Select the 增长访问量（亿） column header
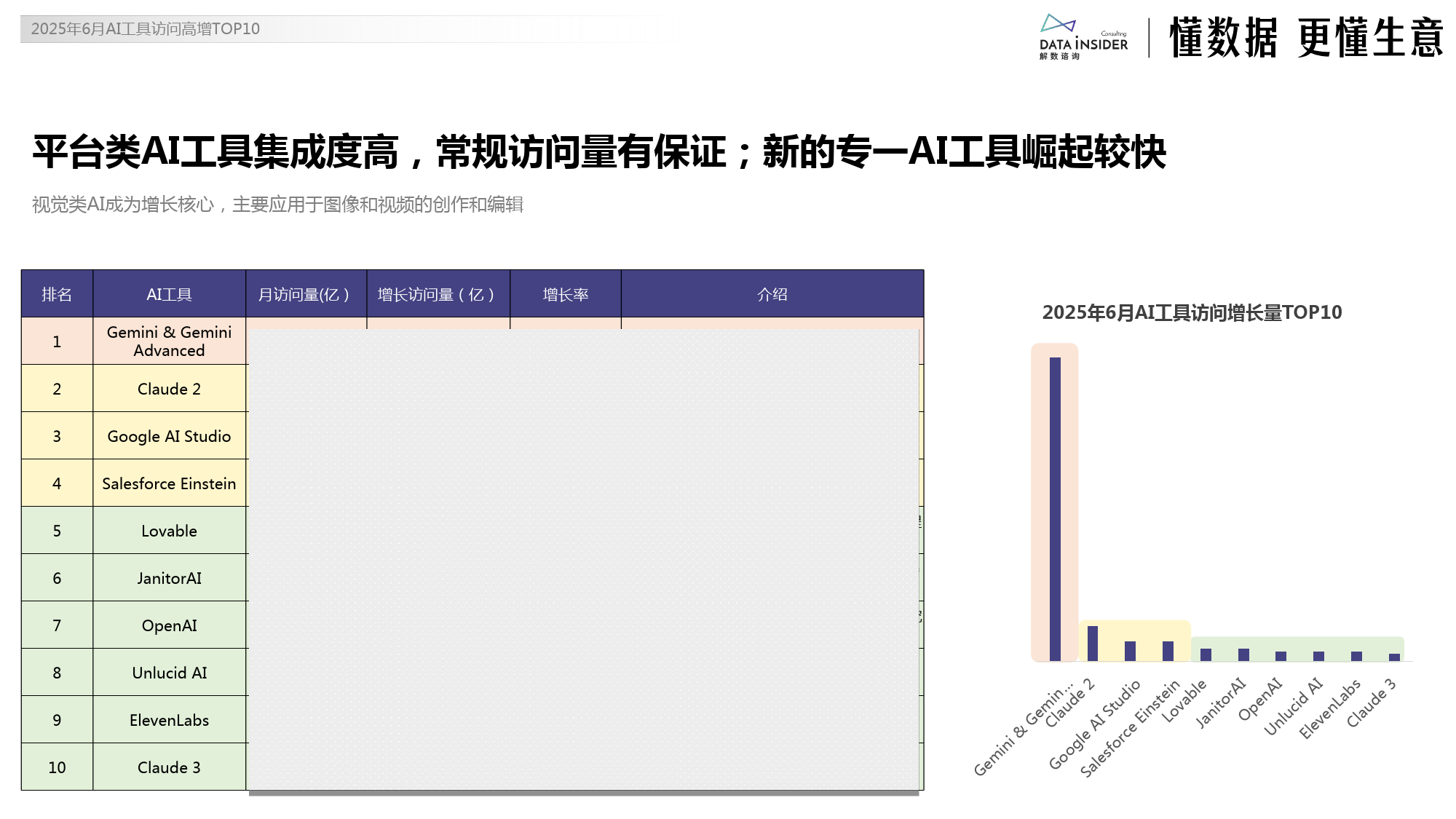Image resolution: width=1456 pixels, height=819 pixels. pyautogui.click(x=438, y=294)
